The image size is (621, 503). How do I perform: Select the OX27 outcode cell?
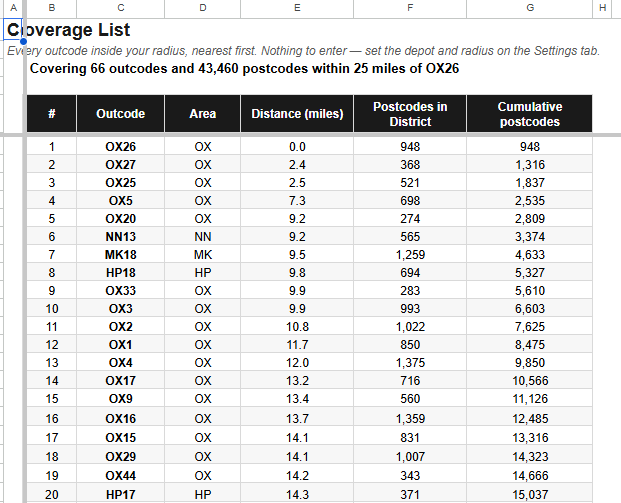point(120,164)
